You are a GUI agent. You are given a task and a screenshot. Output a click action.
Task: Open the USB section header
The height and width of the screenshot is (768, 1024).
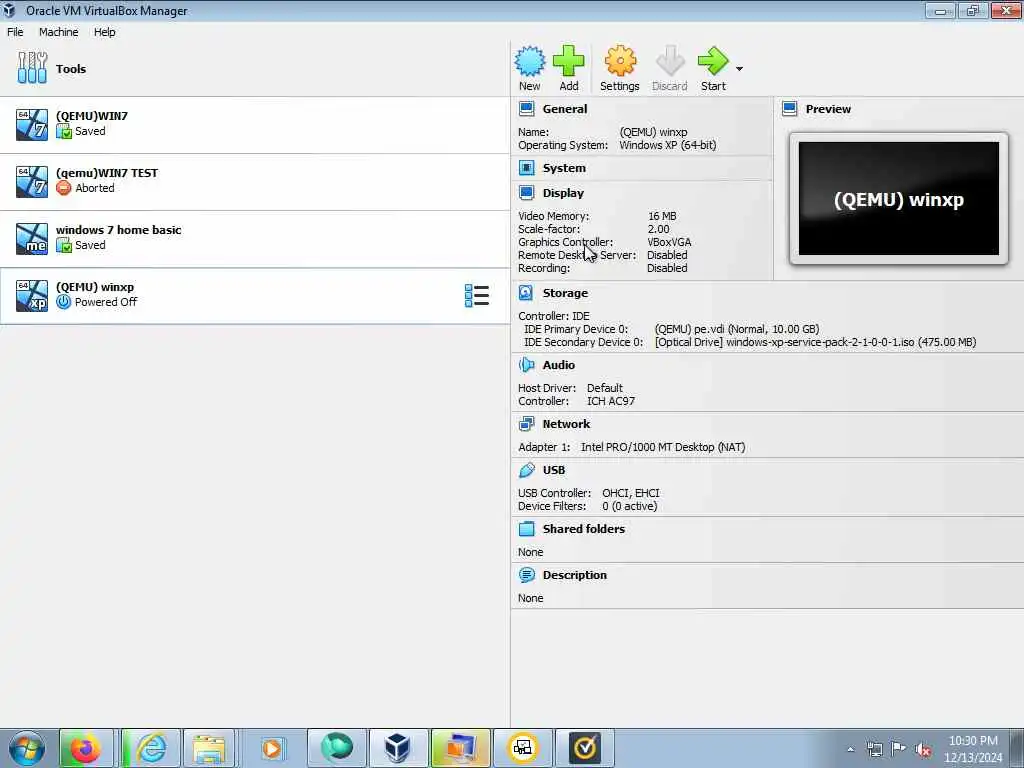pos(554,470)
